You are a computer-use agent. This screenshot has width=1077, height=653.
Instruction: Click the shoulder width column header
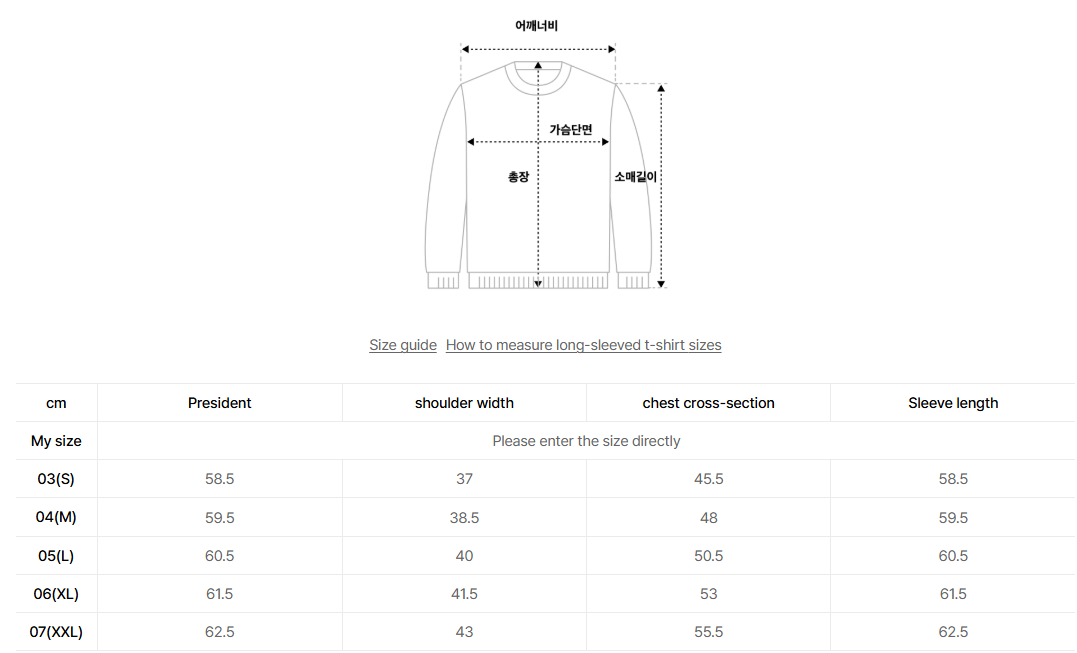click(x=464, y=403)
